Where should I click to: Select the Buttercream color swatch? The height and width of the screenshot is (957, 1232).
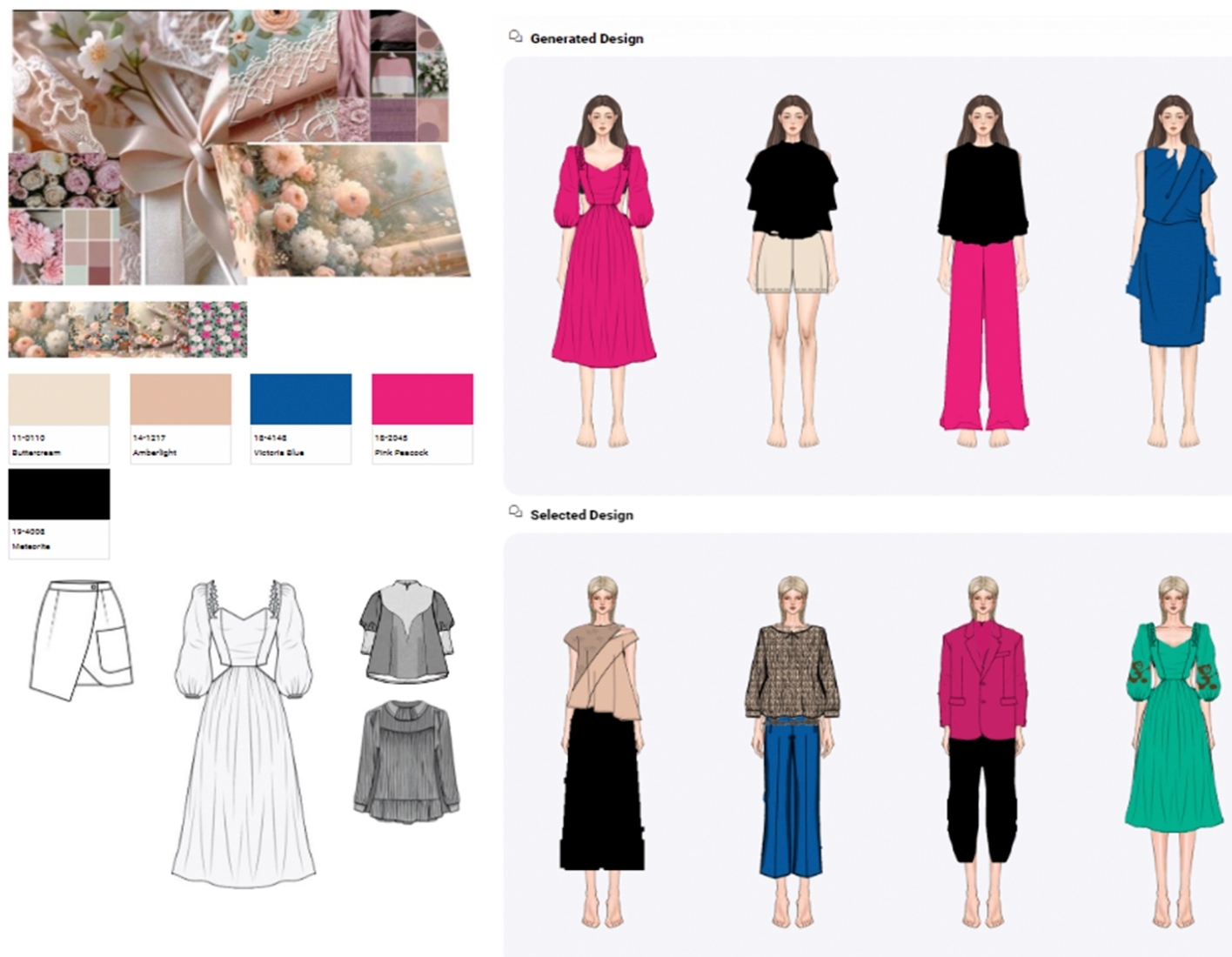coord(59,399)
